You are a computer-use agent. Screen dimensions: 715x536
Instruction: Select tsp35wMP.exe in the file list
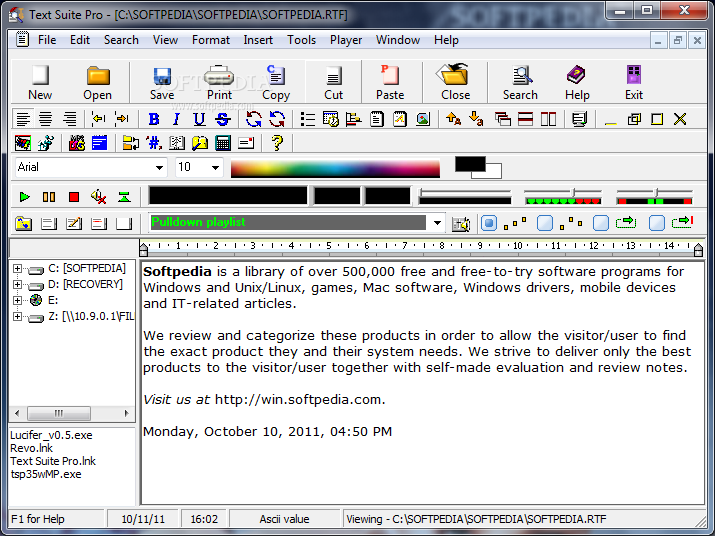click(x=46, y=474)
